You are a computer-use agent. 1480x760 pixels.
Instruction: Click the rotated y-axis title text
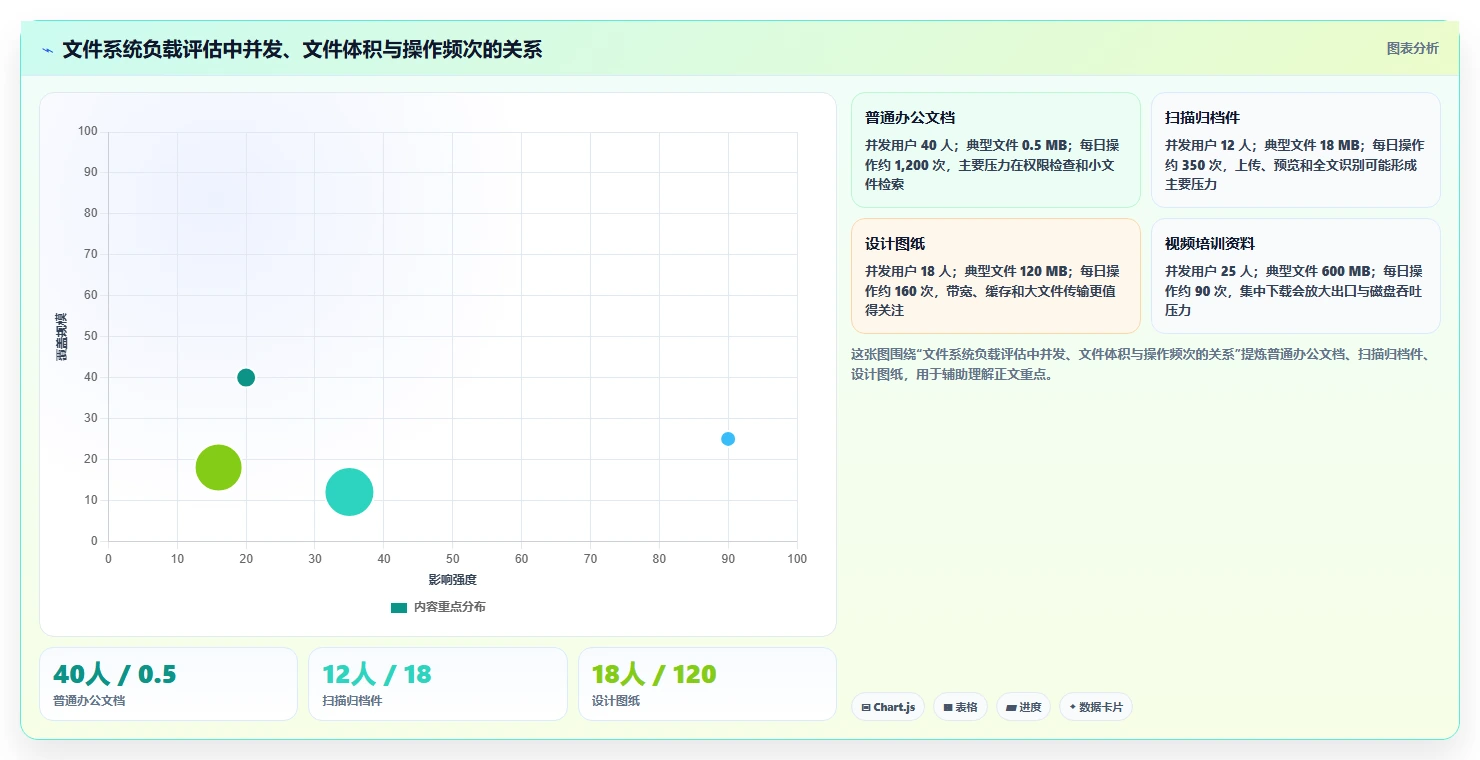point(62,336)
